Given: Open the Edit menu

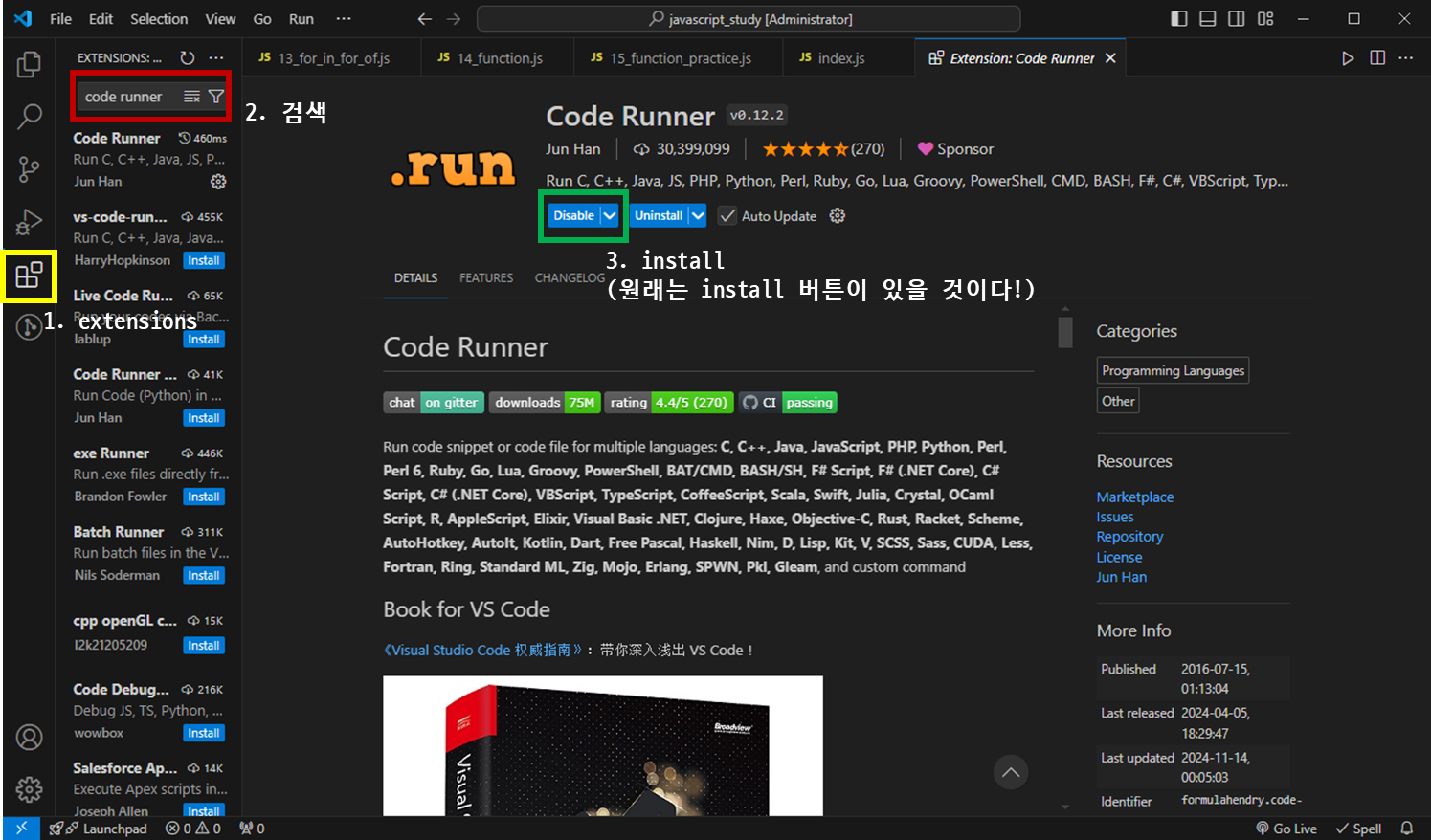Looking at the screenshot, I should [x=101, y=19].
